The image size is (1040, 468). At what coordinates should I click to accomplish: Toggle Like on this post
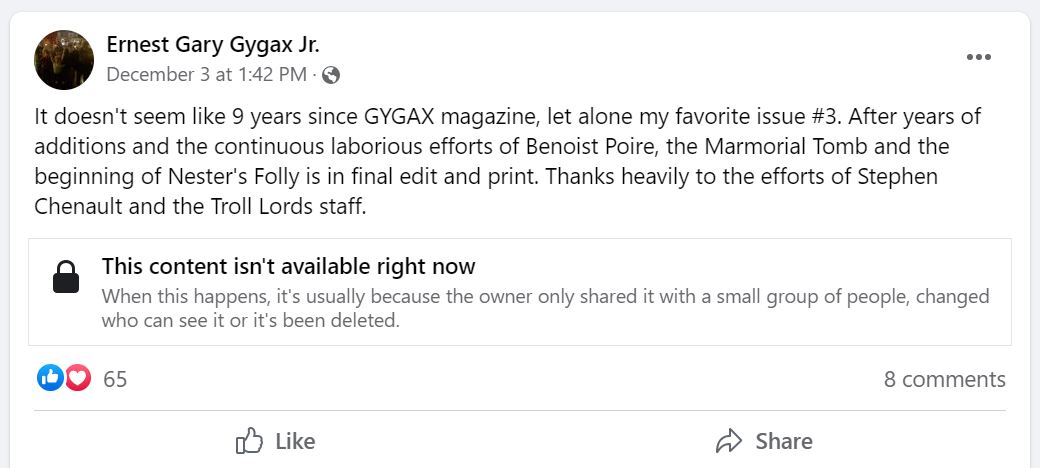(276, 441)
